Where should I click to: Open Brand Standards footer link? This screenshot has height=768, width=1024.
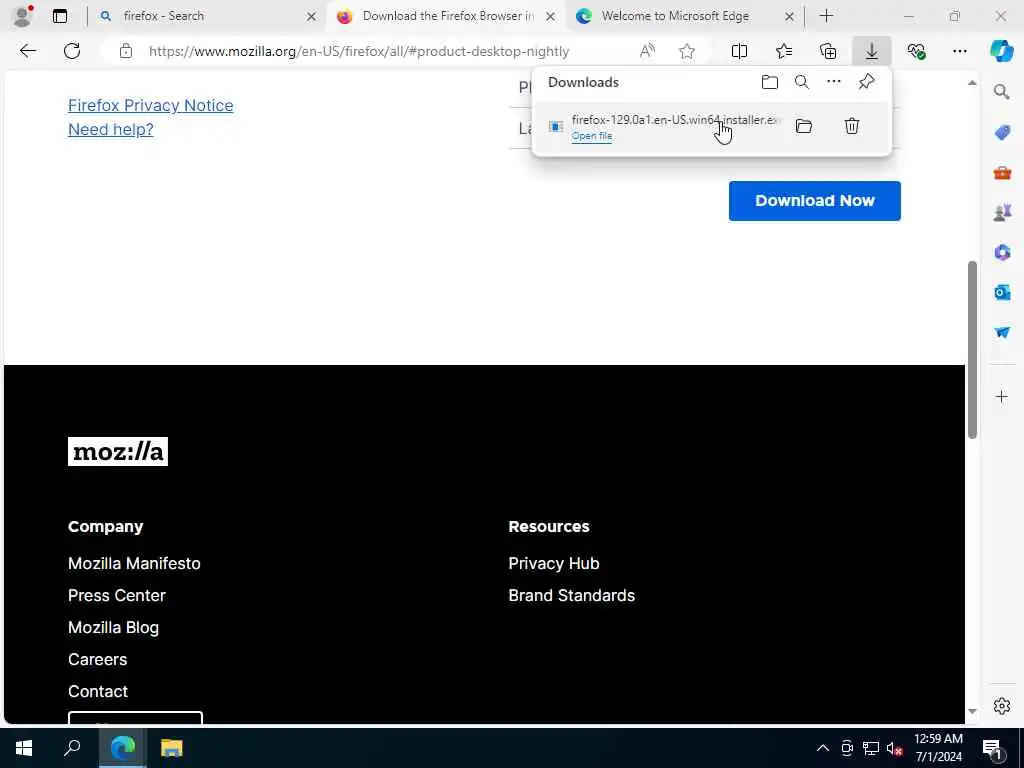[571, 595]
